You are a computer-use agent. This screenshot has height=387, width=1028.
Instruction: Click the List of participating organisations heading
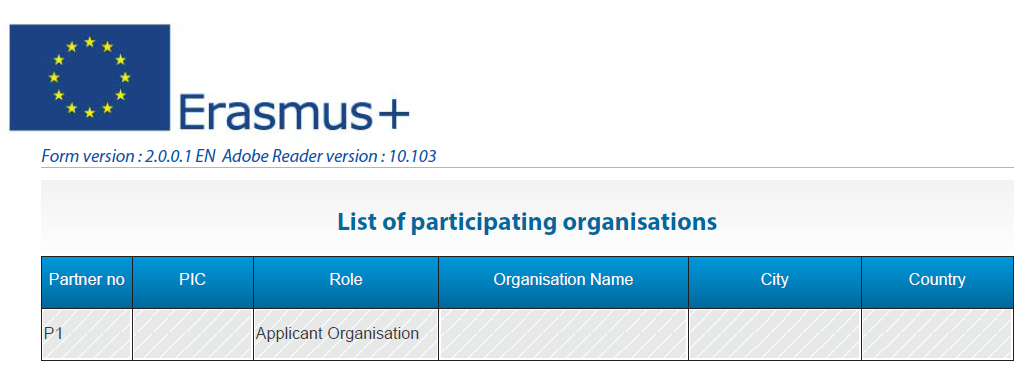click(x=527, y=222)
